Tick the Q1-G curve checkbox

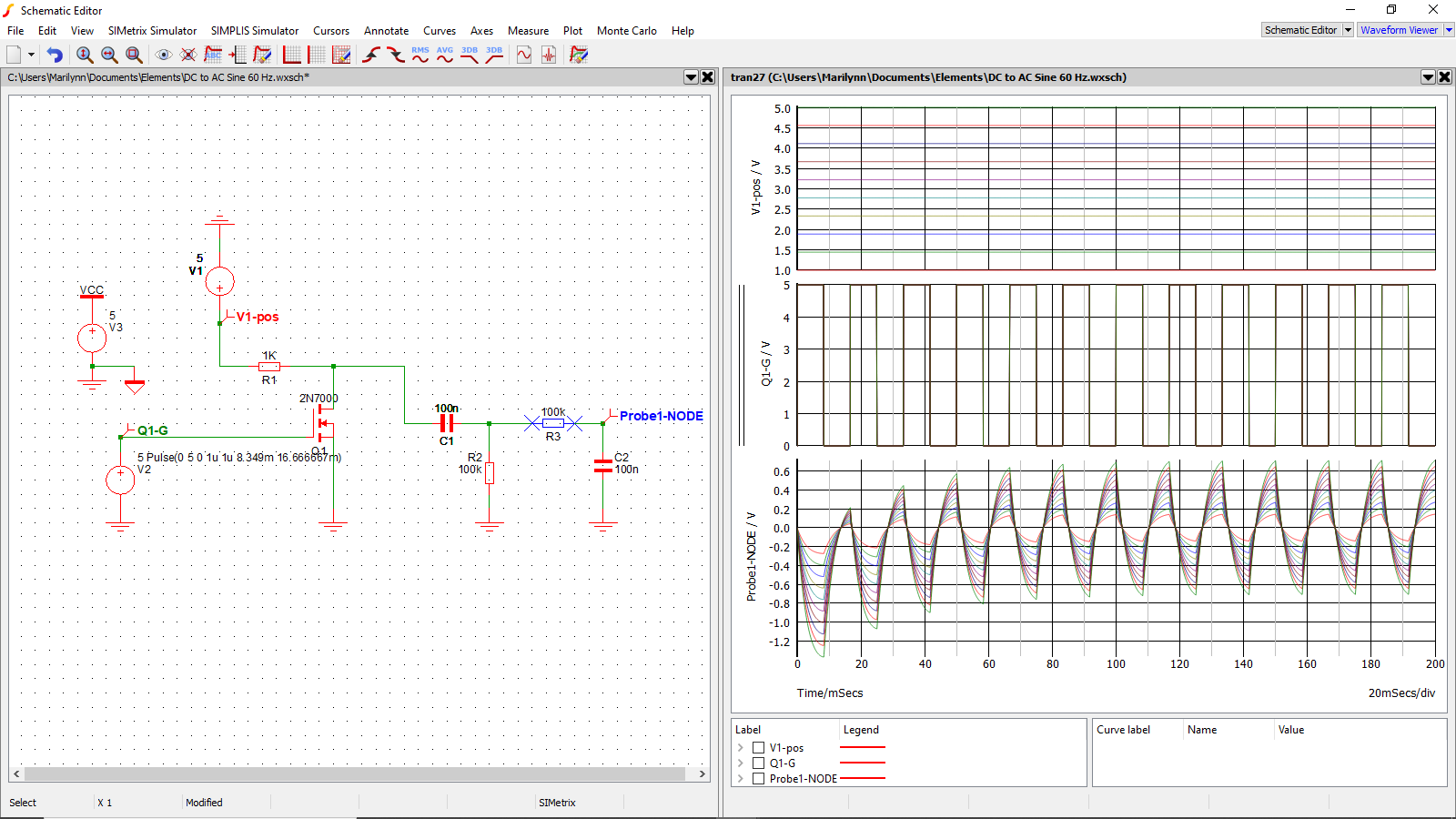tap(758, 763)
